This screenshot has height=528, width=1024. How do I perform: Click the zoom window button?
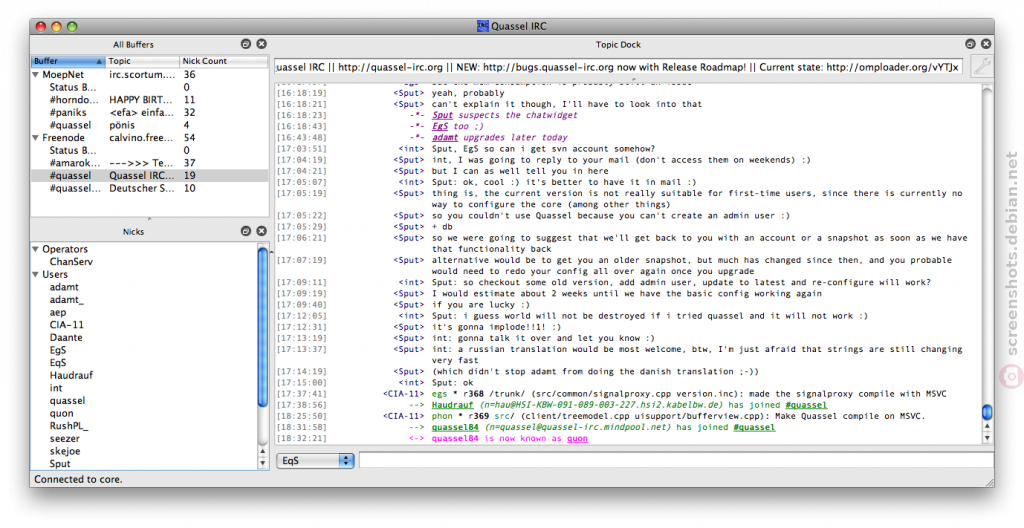[72, 27]
